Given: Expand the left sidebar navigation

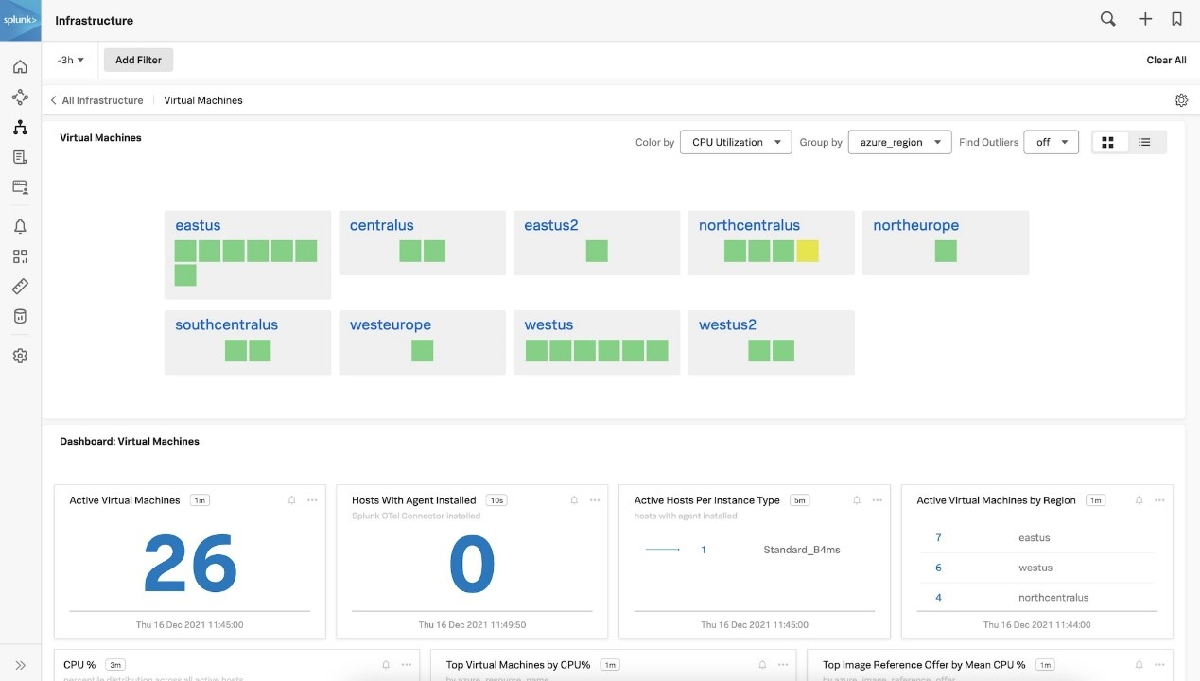Looking at the screenshot, I should [20, 665].
